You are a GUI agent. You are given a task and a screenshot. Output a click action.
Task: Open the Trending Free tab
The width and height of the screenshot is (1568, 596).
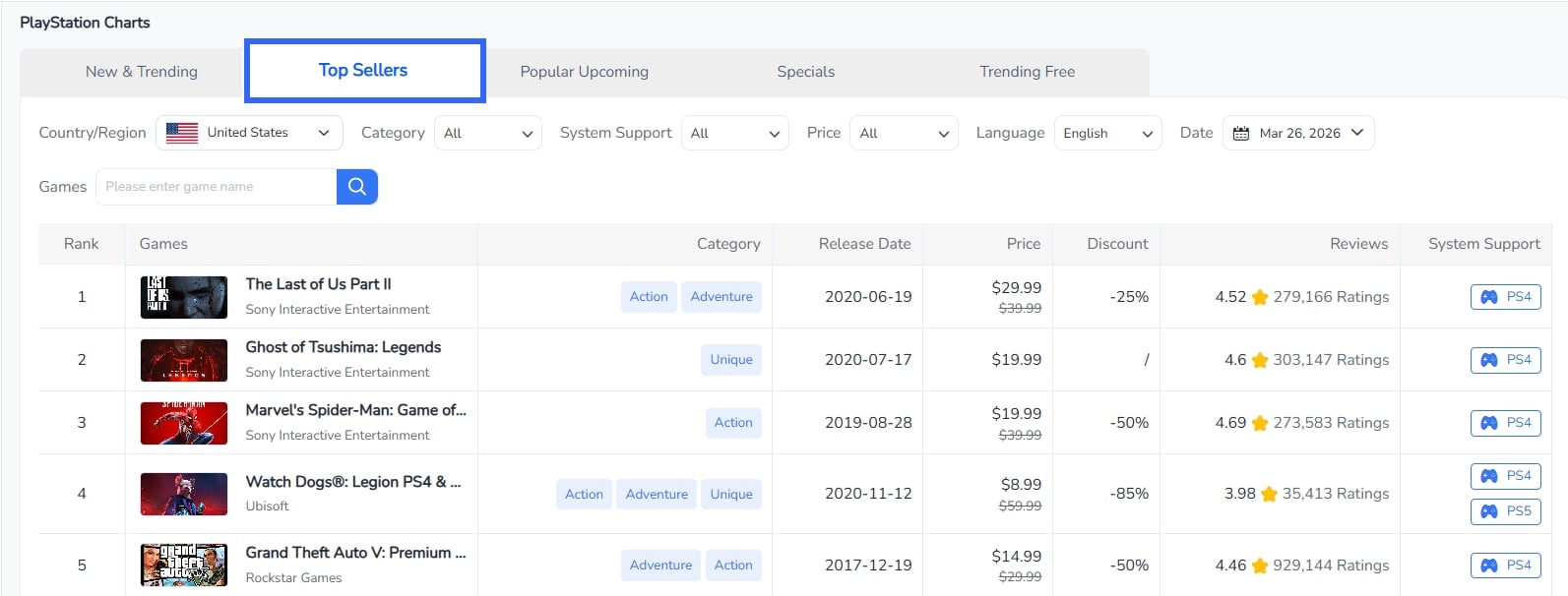pyautogui.click(x=1027, y=72)
